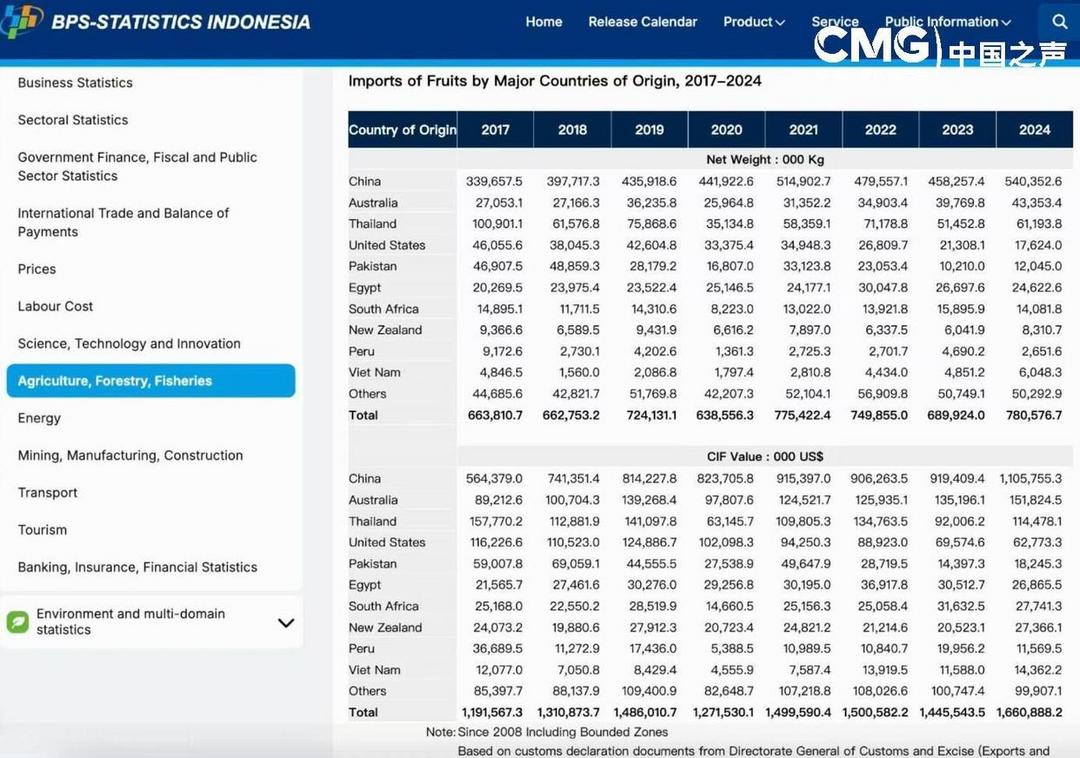Open Business Statistics in sidebar
The width and height of the screenshot is (1080, 758).
coord(75,83)
